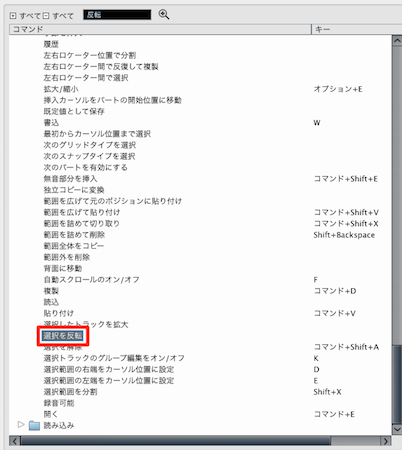
Task: Focus the search field containing 反転
Action: tap(117, 15)
